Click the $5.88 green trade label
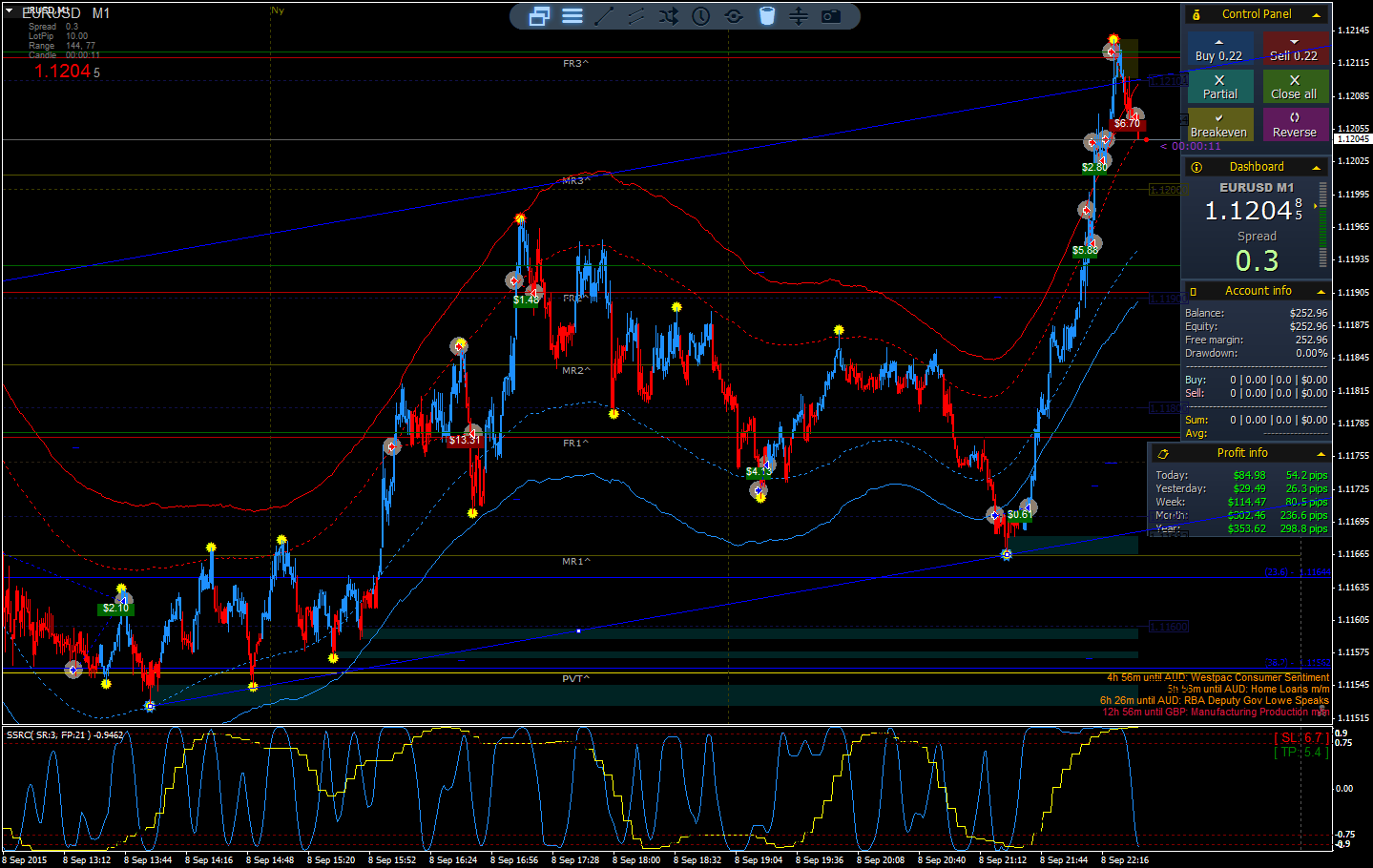The image size is (1373, 868). pyautogui.click(x=1085, y=251)
